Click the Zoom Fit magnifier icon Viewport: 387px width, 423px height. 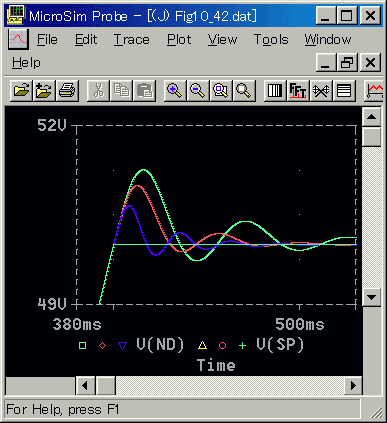coord(244,90)
